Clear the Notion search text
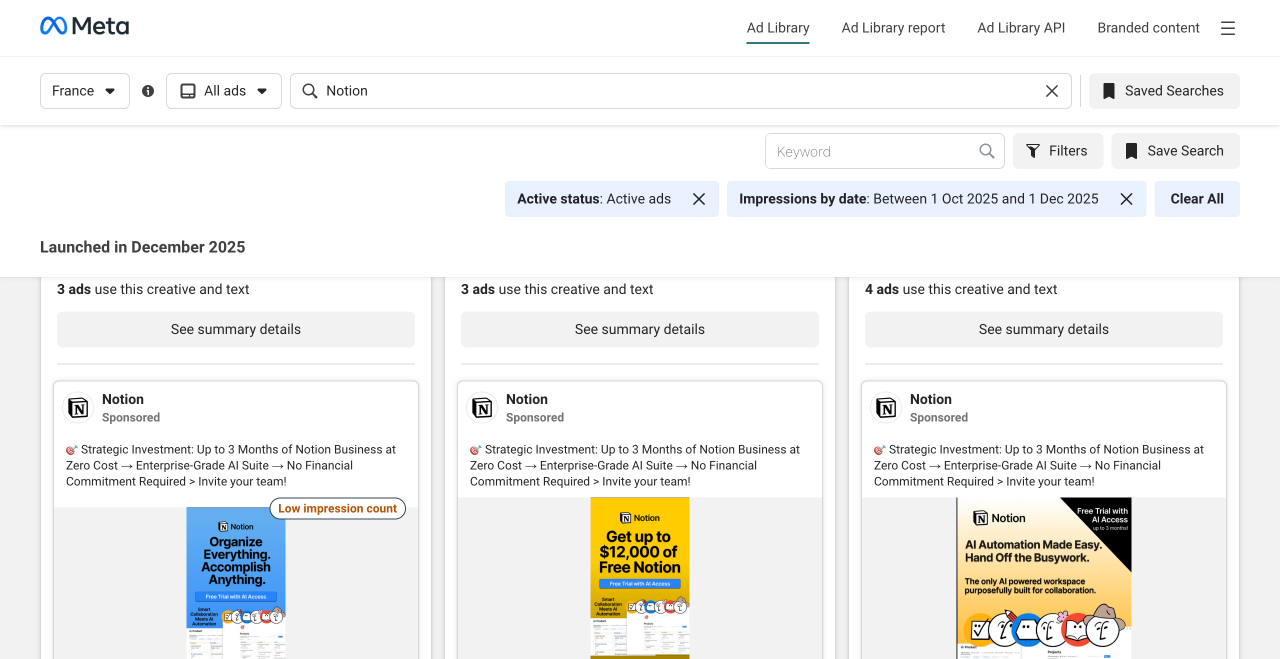The width and height of the screenshot is (1280, 659). 1052,91
